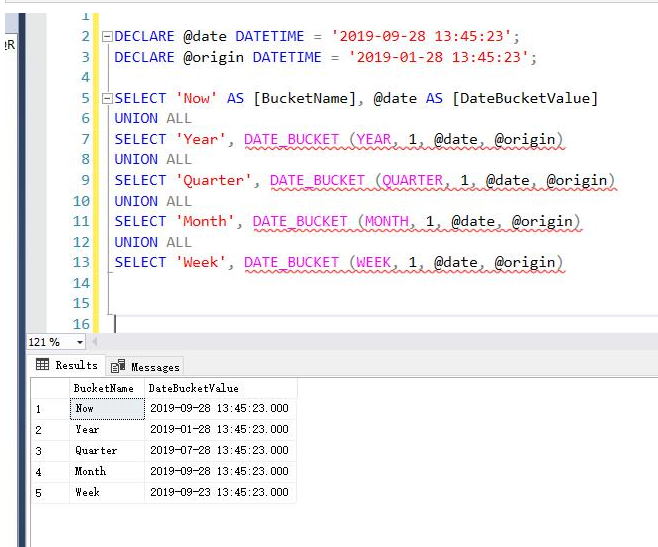
Task: Open the 121 % zoom dropdown
Action: pos(80,342)
